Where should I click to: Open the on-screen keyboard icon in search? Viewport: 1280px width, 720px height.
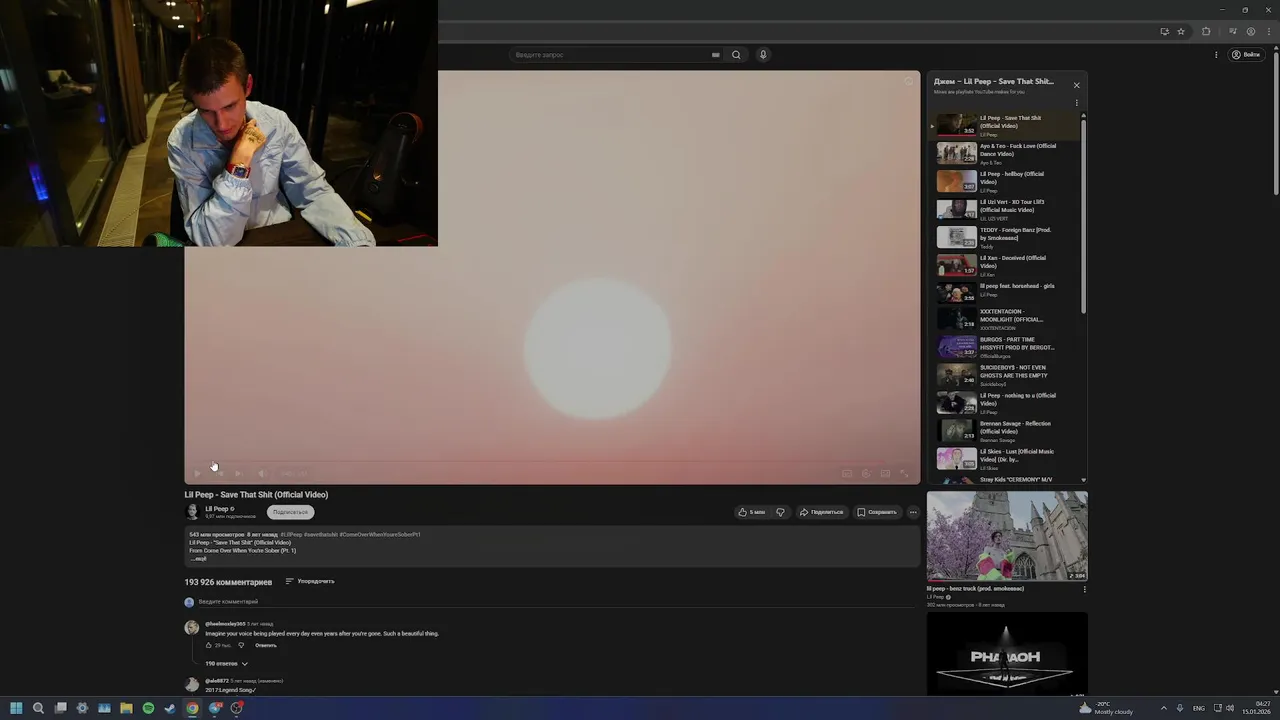tap(715, 55)
